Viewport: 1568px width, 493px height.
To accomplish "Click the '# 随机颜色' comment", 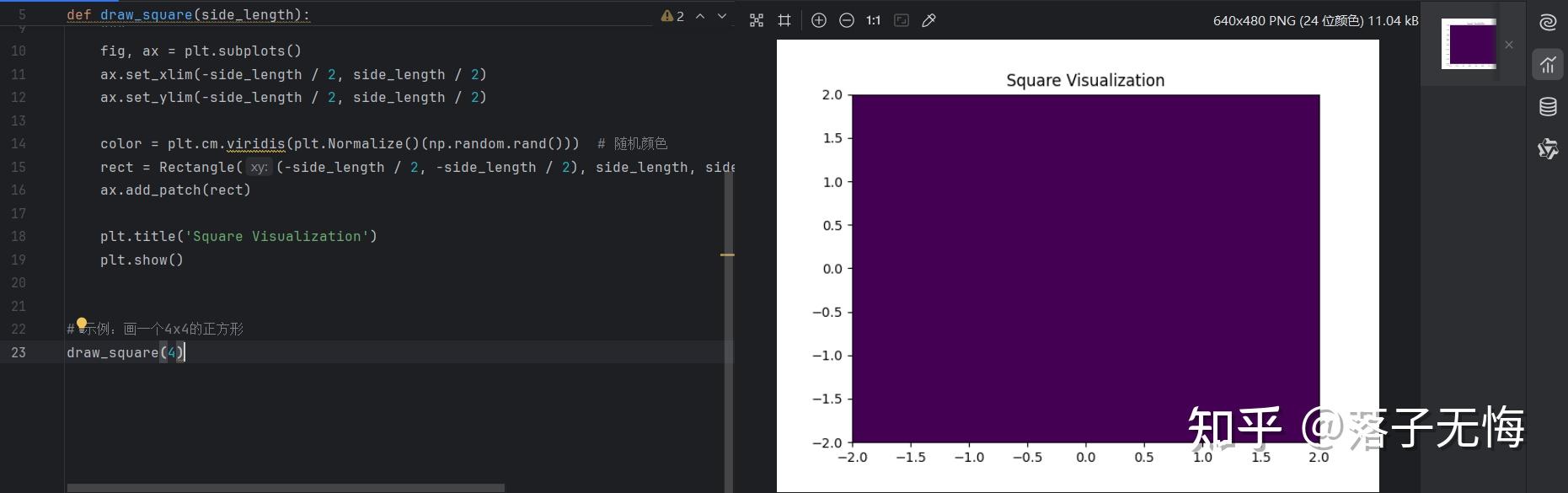I will tap(632, 144).
